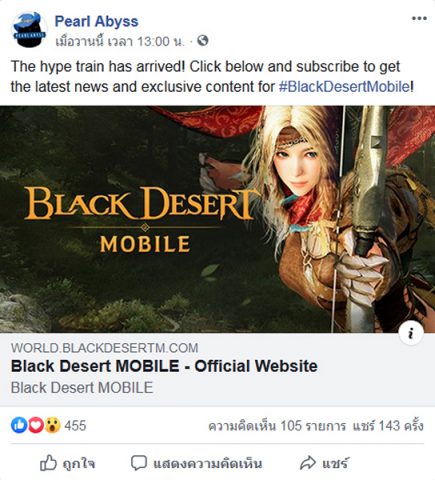Click the red heart reaction icon
Viewport: 435px width, 480px height.
(x=36, y=425)
